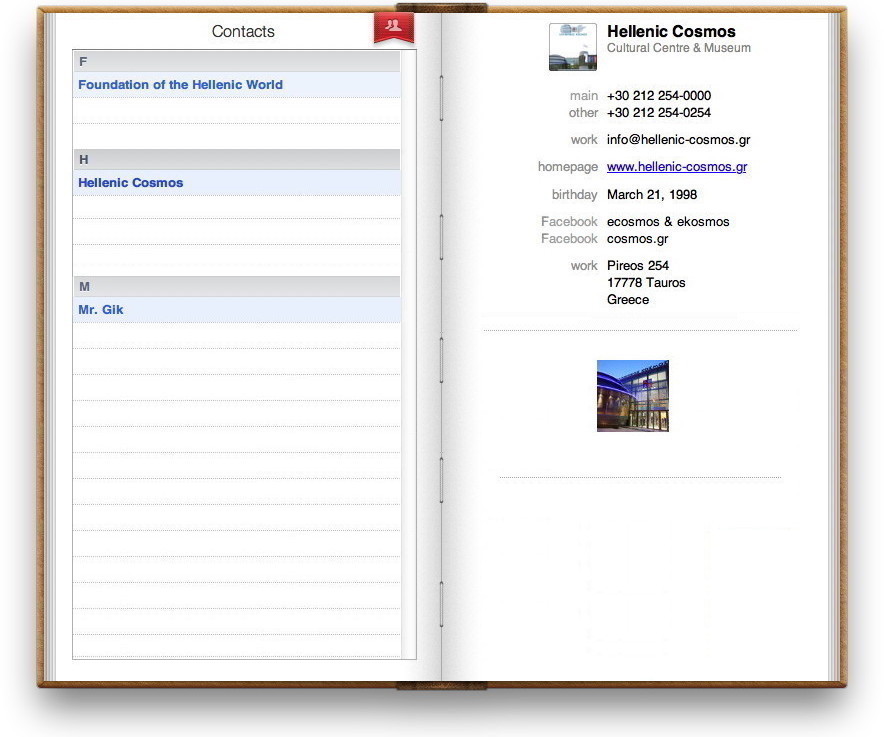The height and width of the screenshot is (737, 884).
Task: Click main phone number +30 212 254-0000
Action: click(x=658, y=96)
